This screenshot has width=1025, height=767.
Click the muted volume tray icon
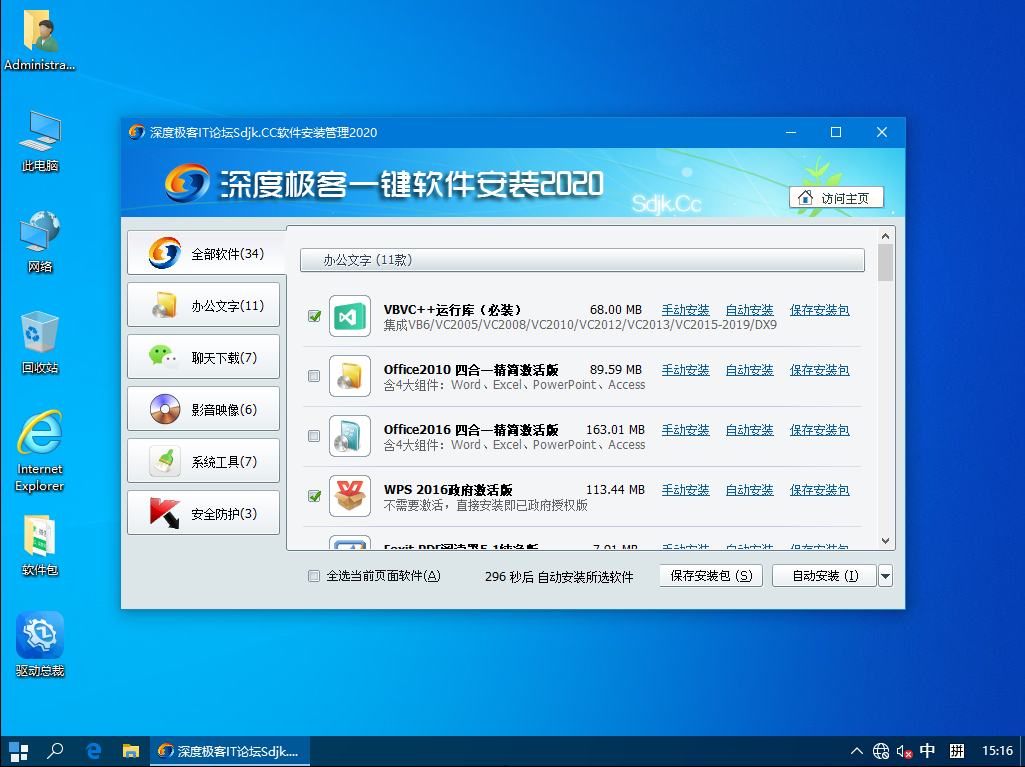904,751
